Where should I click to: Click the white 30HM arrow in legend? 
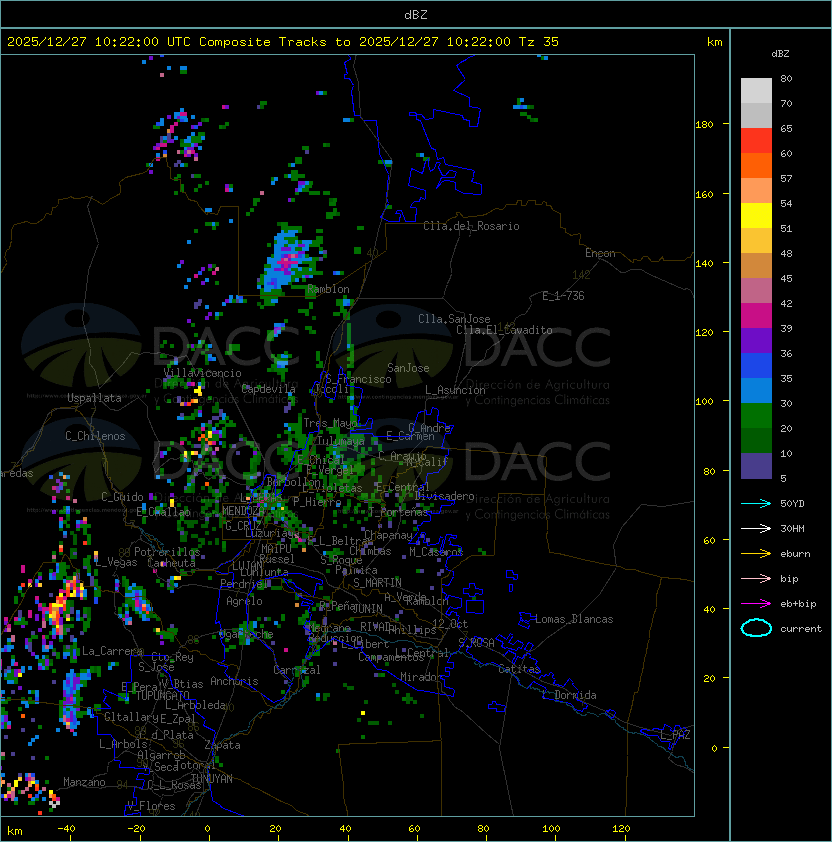[756, 528]
